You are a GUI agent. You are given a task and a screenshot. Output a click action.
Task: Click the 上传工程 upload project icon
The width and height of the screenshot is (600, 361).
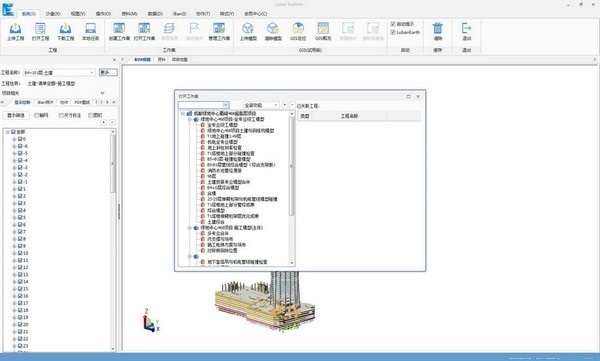click(15, 31)
